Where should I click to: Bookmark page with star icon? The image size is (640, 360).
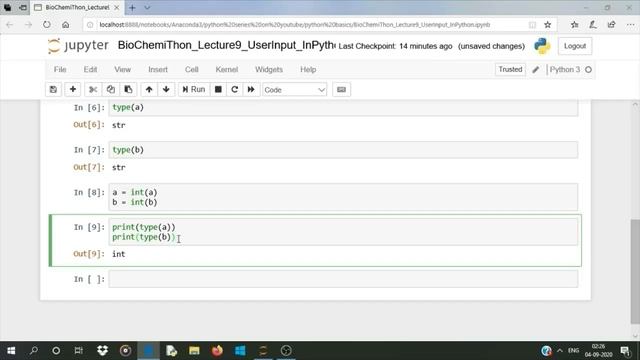(x=548, y=24)
